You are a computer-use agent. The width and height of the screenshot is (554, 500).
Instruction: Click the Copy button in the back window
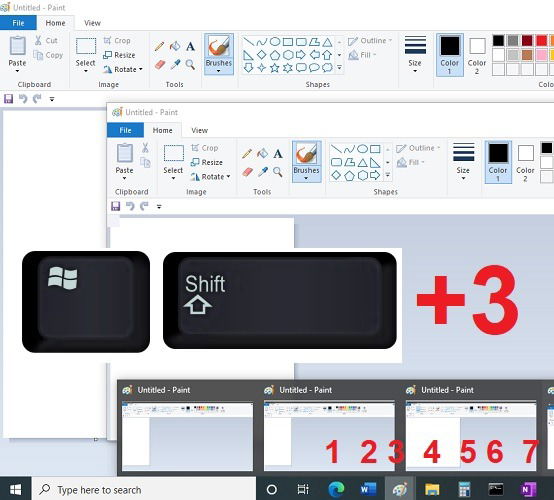coord(48,55)
